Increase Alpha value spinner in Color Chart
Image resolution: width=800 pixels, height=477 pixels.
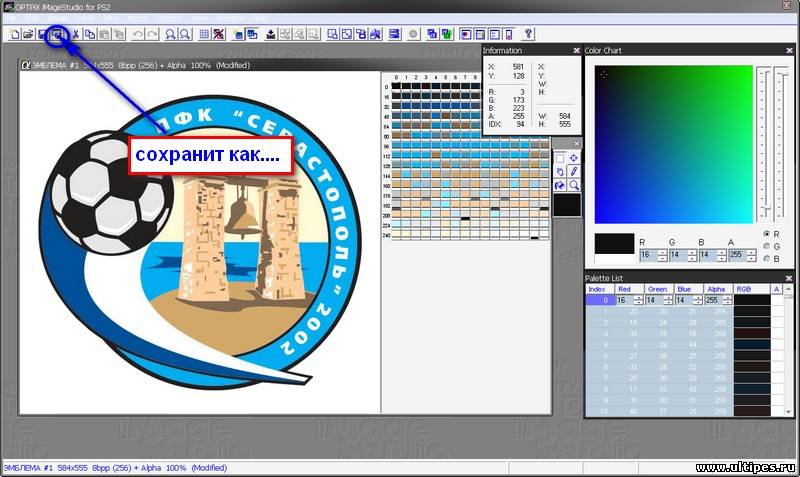[x=754, y=253]
